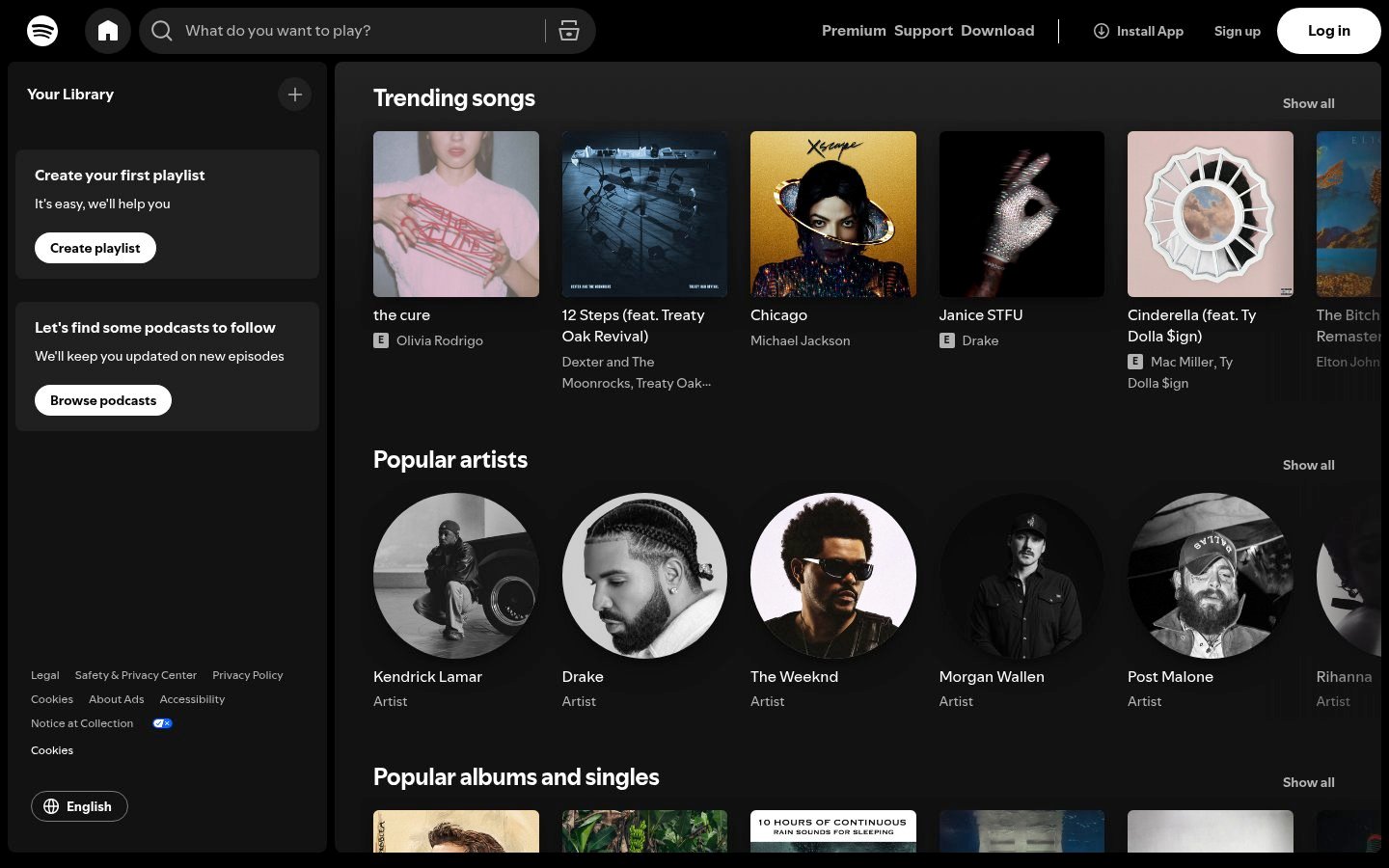This screenshot has width=1389, height=868.
Task: Open Privacy Policy footer link
Action: pos(248,675)
